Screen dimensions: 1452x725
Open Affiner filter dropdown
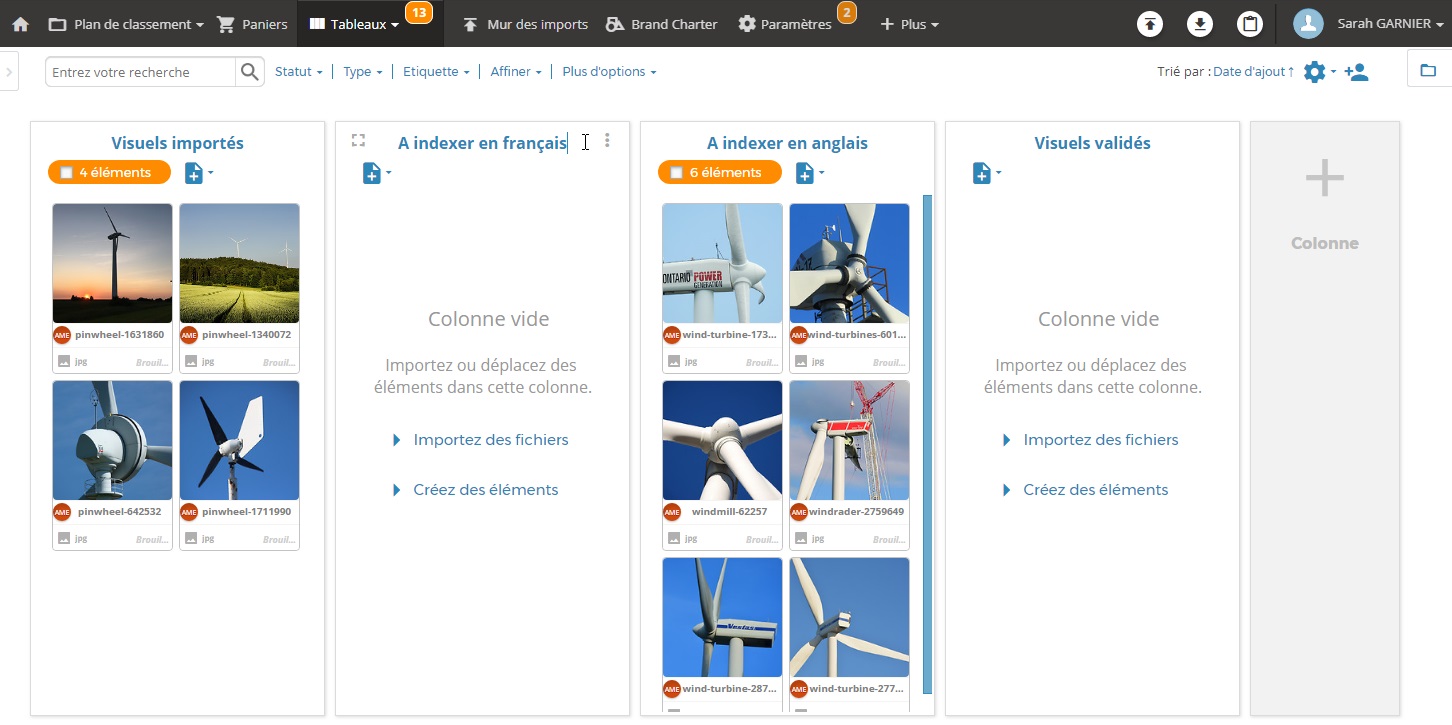(516, 72)
